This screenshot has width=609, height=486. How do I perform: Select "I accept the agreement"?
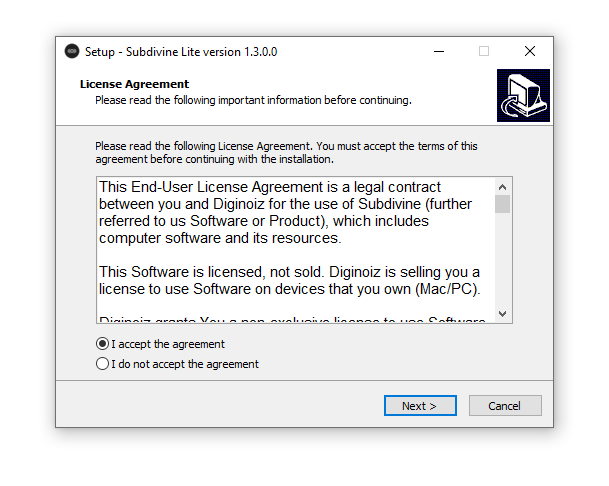[102, 344]
